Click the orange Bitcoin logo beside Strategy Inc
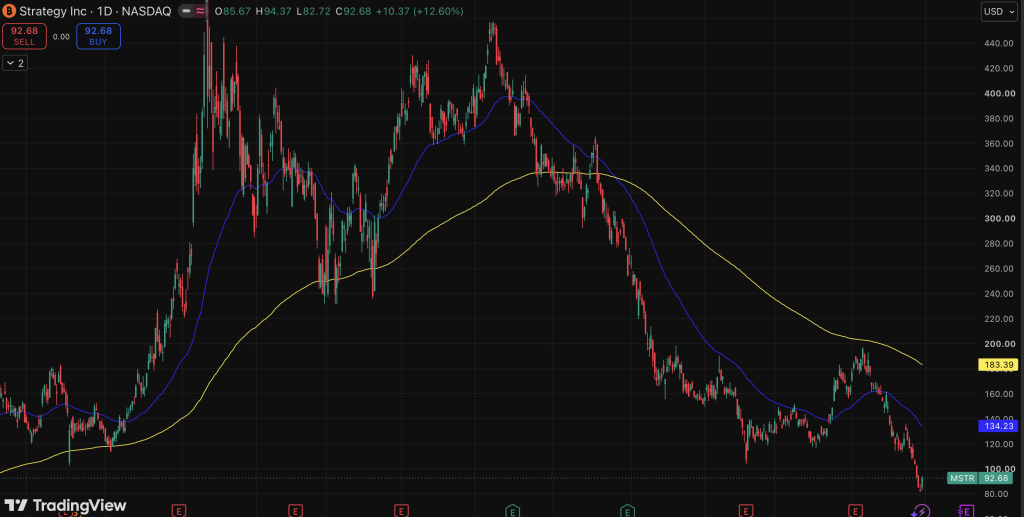1024x517 pixels. 8,11
